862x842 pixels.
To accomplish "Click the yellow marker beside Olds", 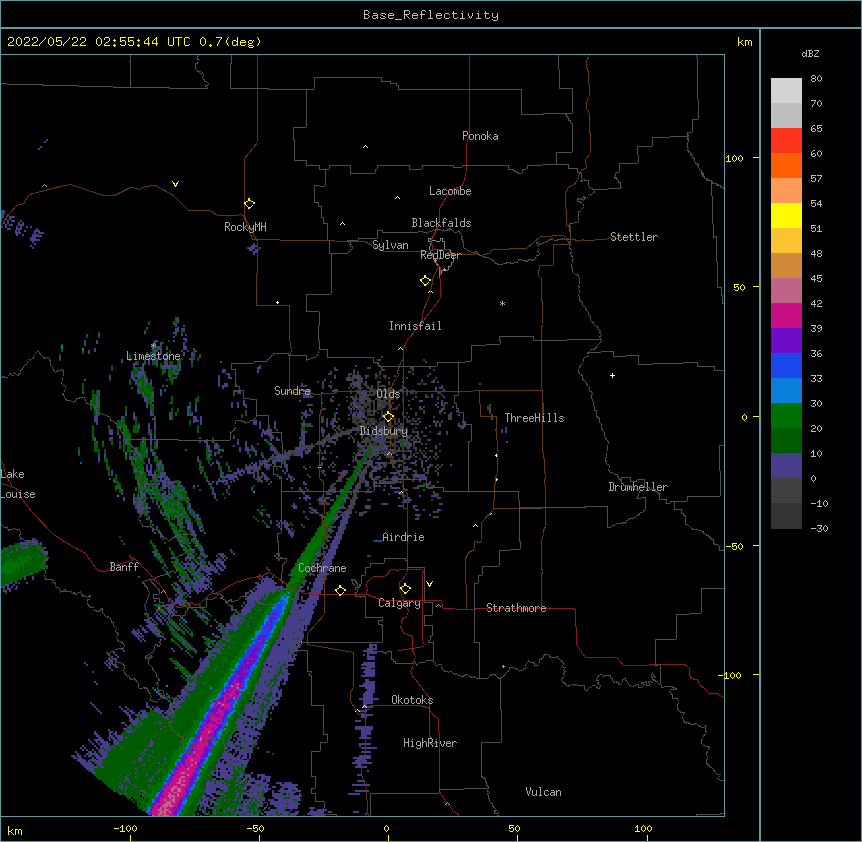I will click(x=388, y=417).
